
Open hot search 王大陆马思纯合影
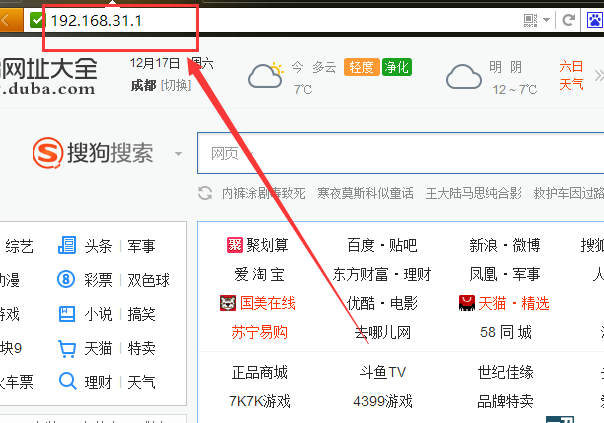tap(473, 193)
